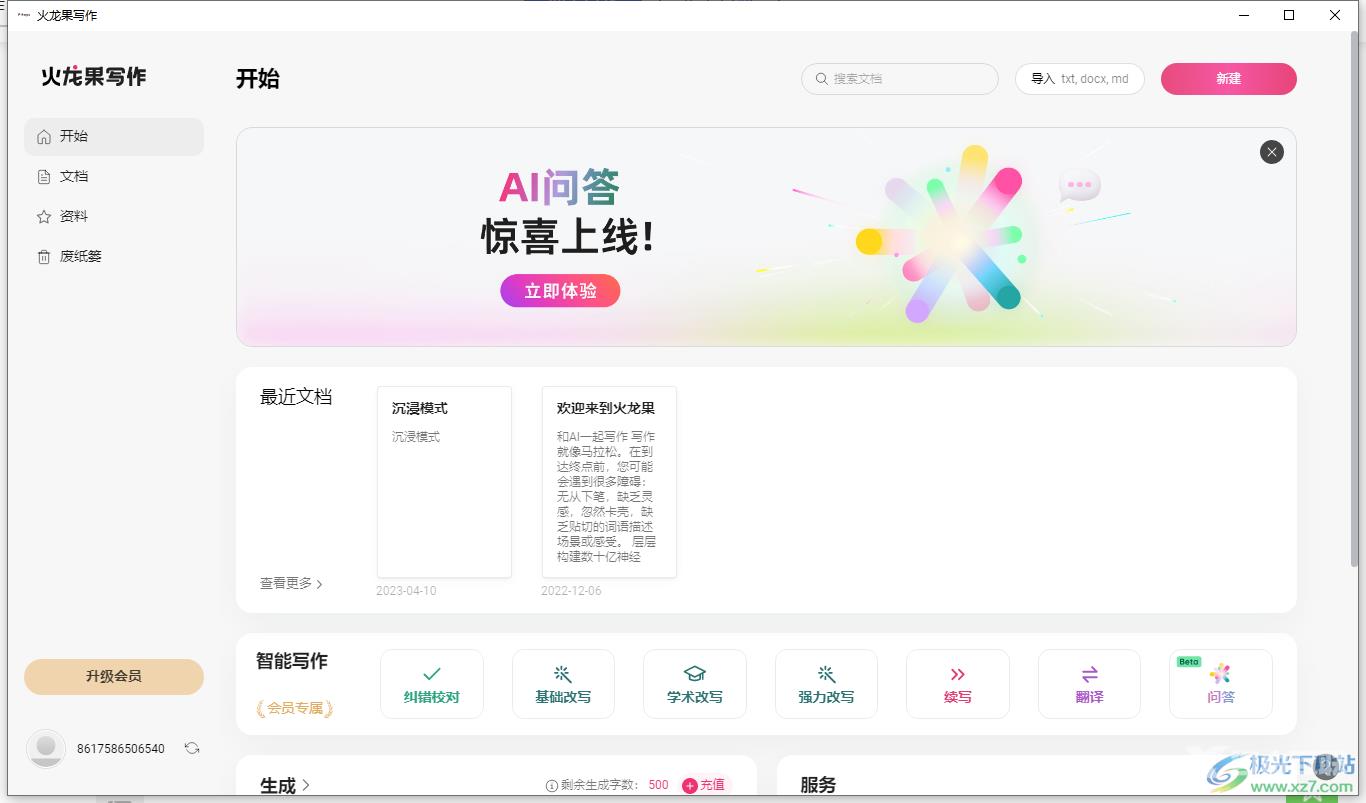
Task: Open the 翻译 translation tool
Action: pos(1089,684)
